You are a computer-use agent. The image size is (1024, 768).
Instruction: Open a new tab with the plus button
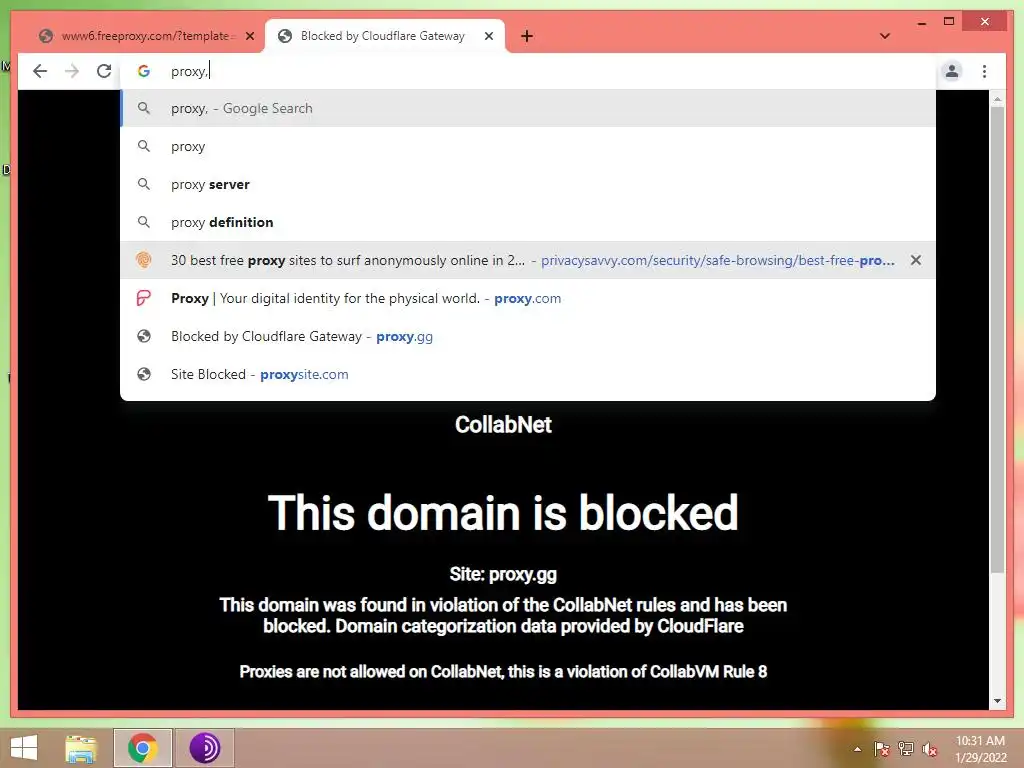click(527, 36)
